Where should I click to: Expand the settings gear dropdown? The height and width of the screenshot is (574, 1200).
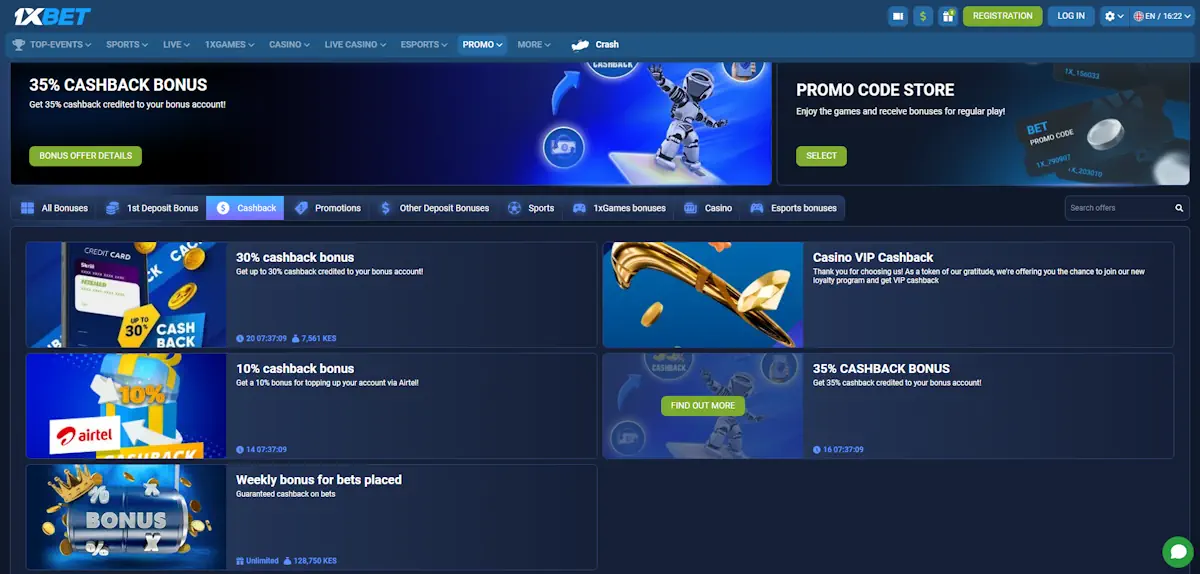[1113, 16]
